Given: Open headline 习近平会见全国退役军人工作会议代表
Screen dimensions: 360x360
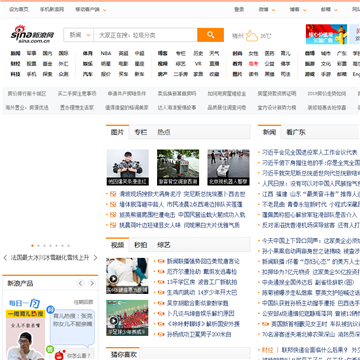Looking at the screenshot, I should 310,152.
